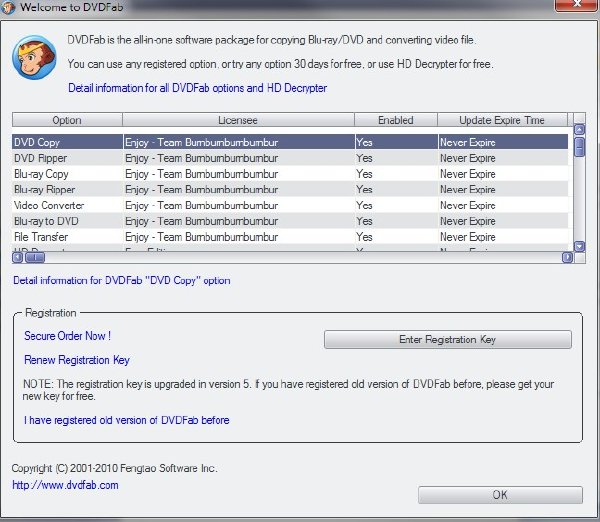
Task: Open detail information for DVD Copy option link
Action: (x=122, y=281)
